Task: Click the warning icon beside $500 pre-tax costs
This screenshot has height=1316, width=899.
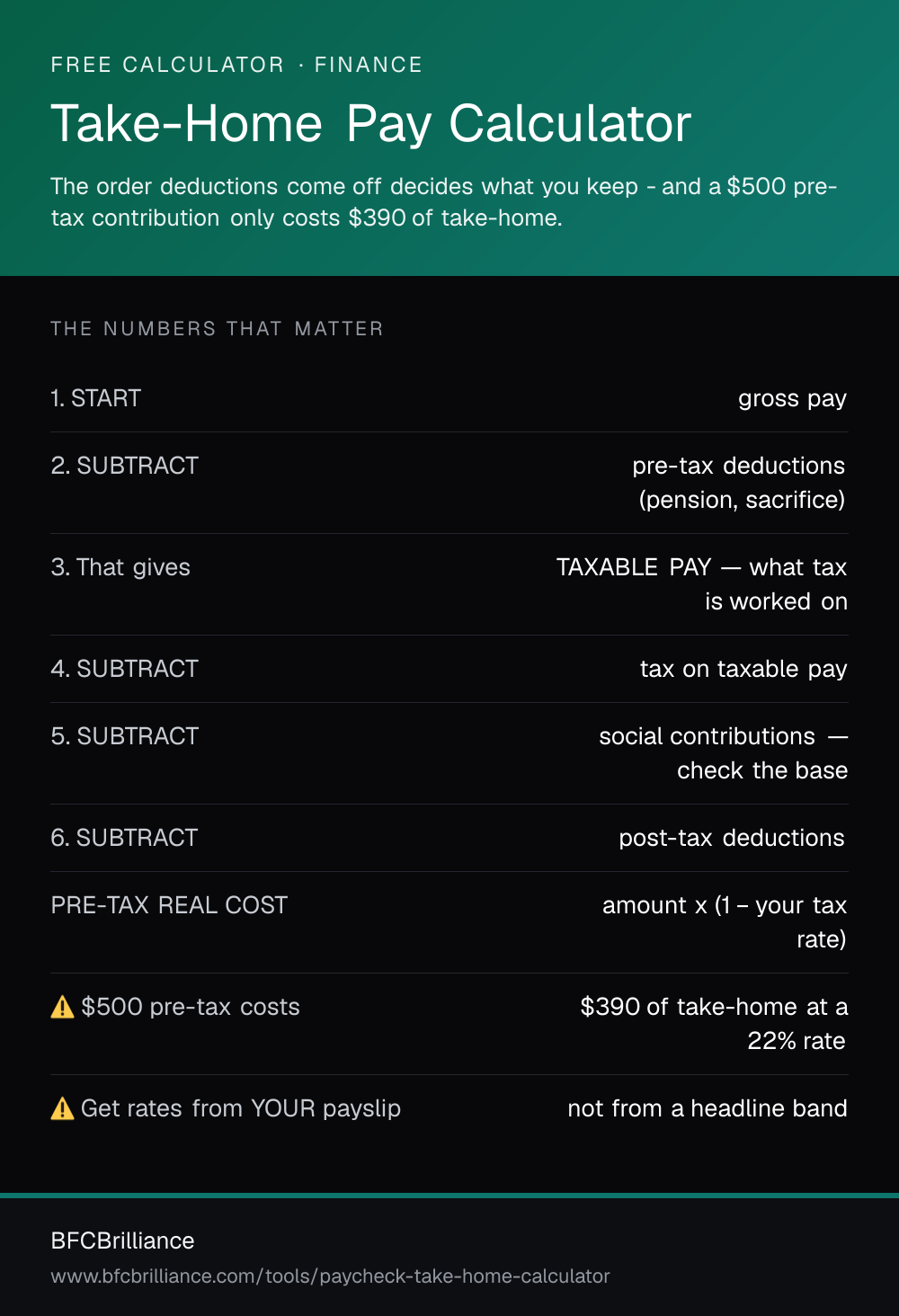Action: [63, 1007]
